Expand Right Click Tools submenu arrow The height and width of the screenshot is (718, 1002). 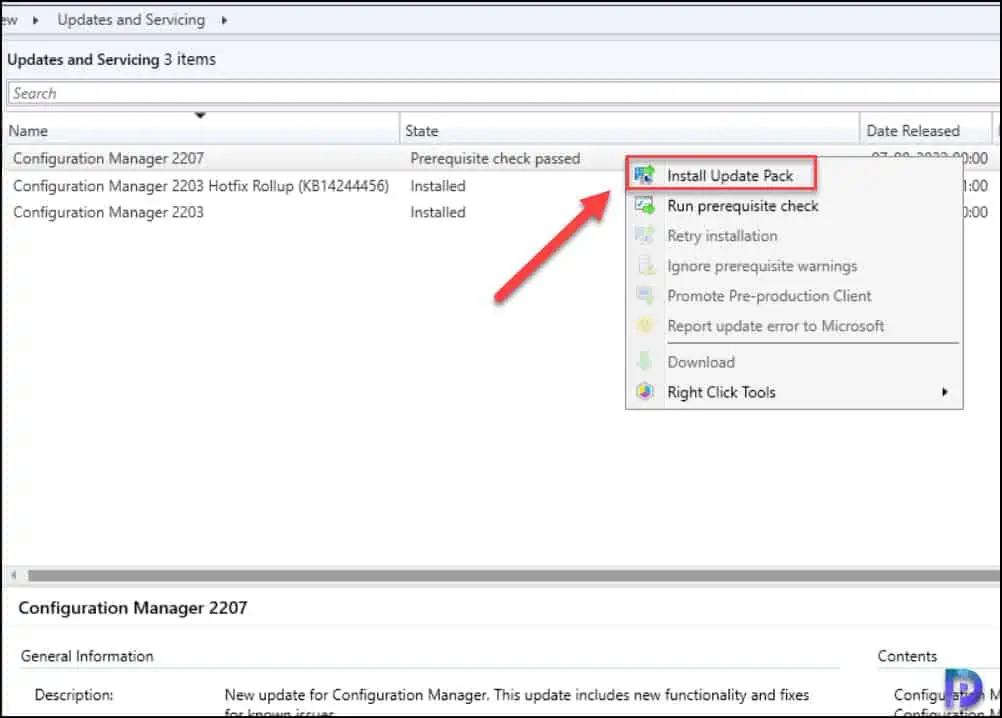click(944, 392)
